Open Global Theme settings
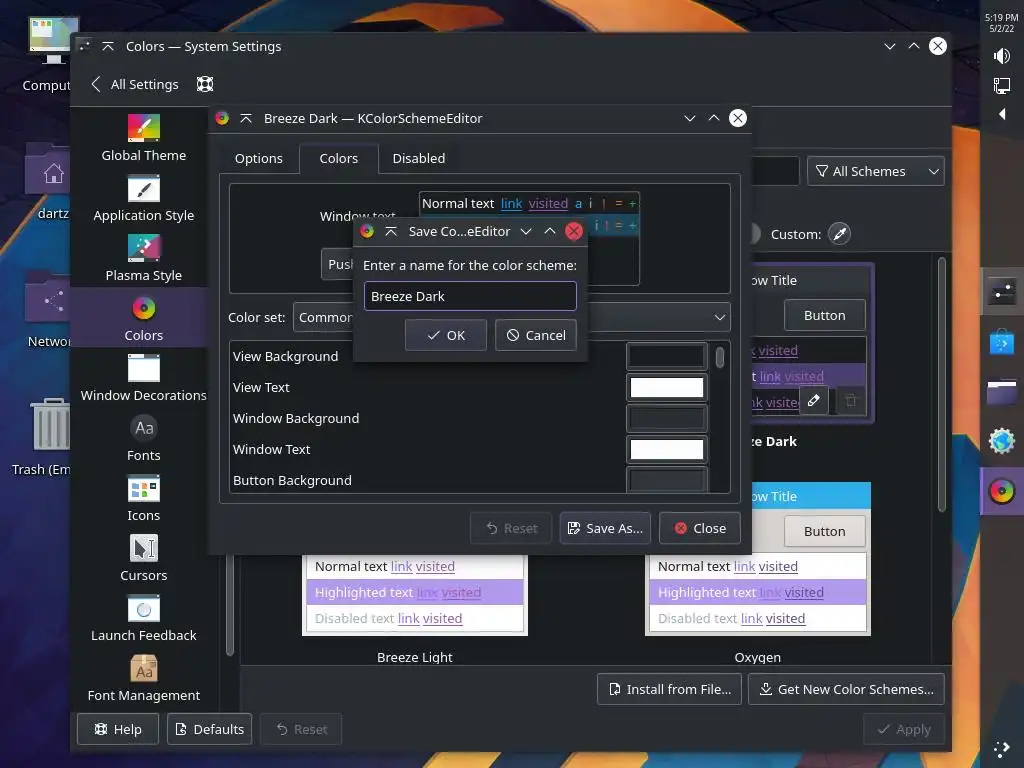Screen dimensions: 1024x768 coord(144,138)
